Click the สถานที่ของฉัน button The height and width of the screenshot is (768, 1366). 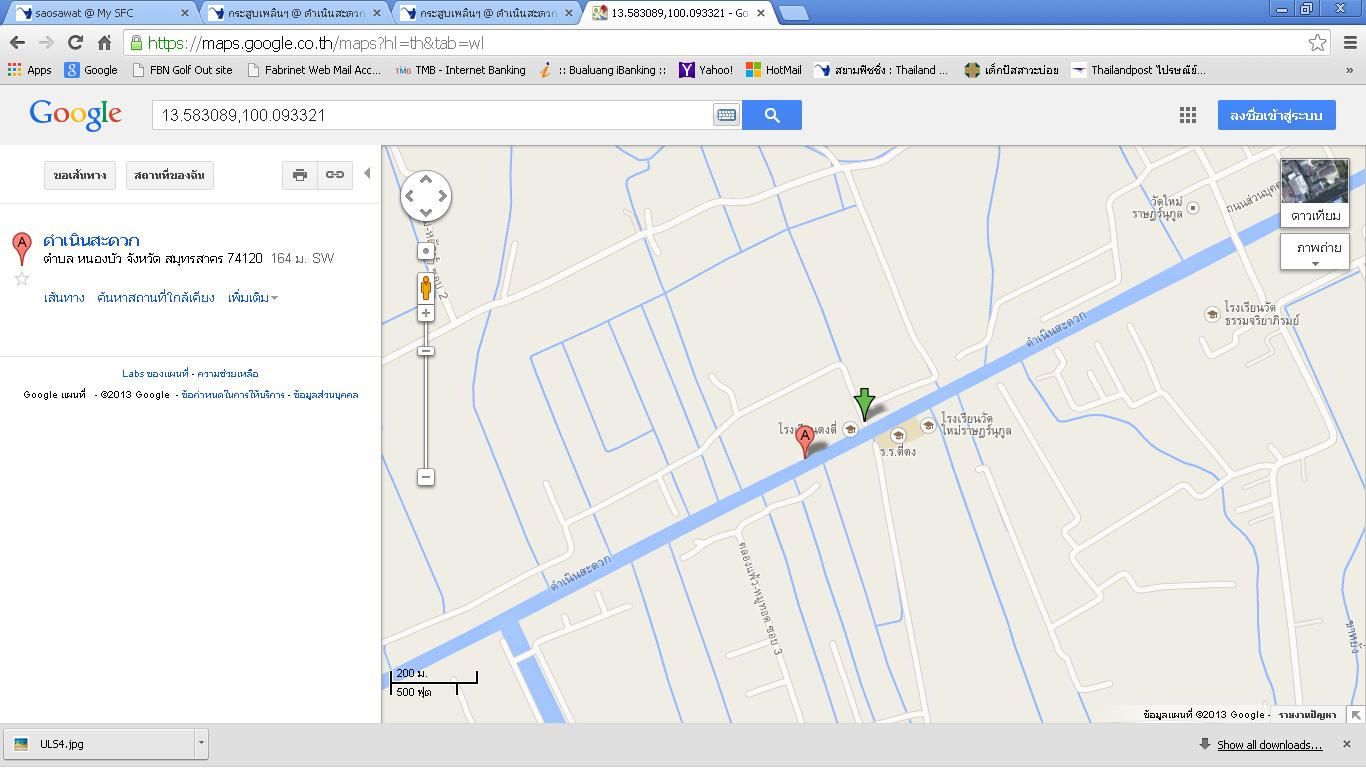(x=169, y=175)
